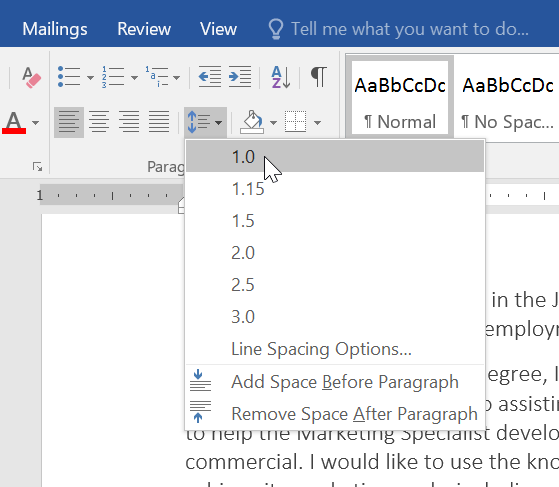The width and height of the screenshot is (559, 487).
Task: Click the Line and Paragraph Spacing button
Action: [205, 122]
